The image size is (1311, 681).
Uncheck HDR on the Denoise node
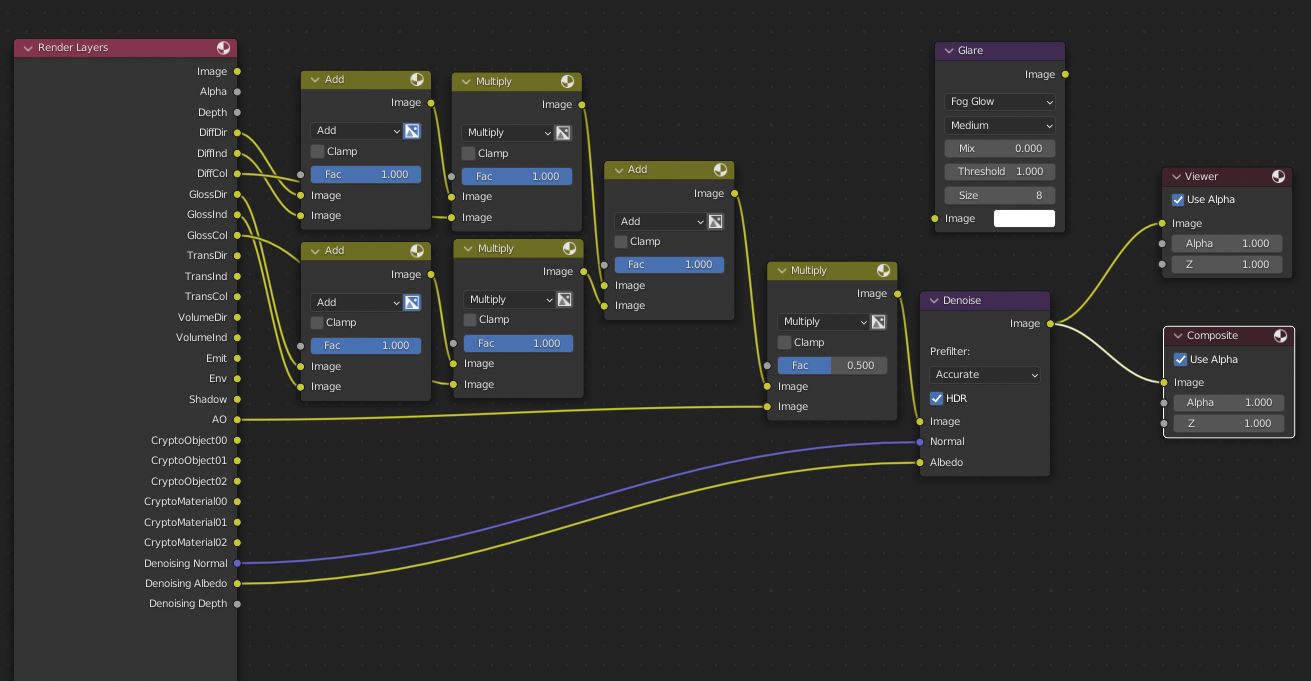936,398
